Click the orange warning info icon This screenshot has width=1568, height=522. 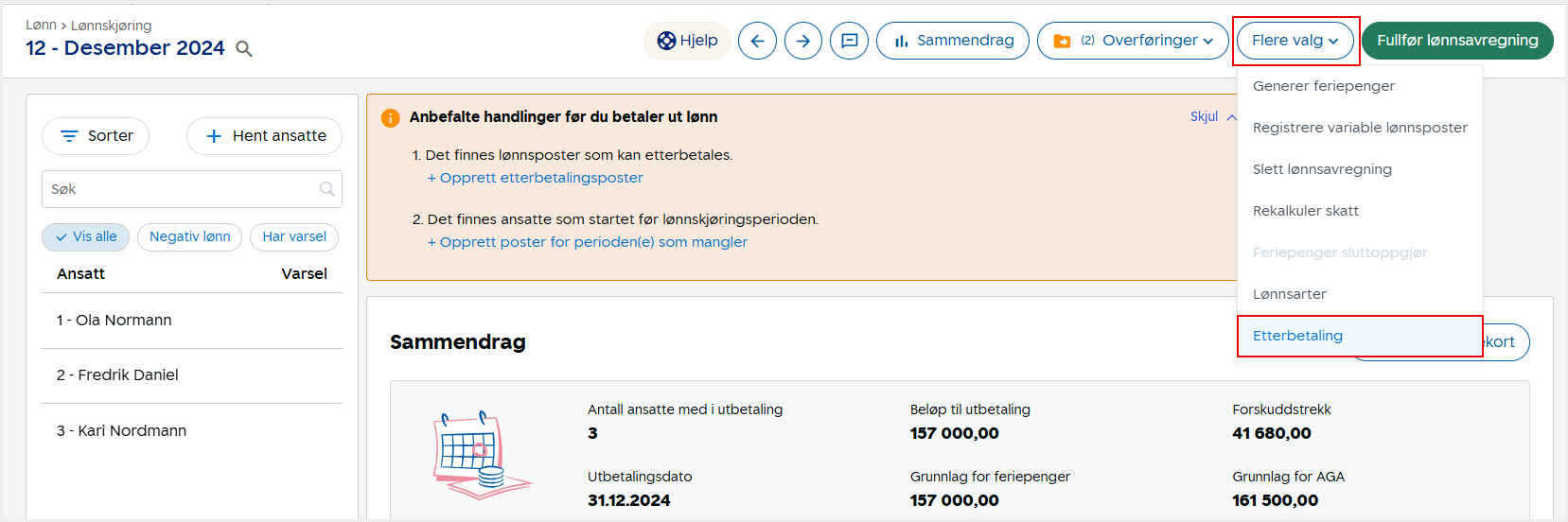390,118
